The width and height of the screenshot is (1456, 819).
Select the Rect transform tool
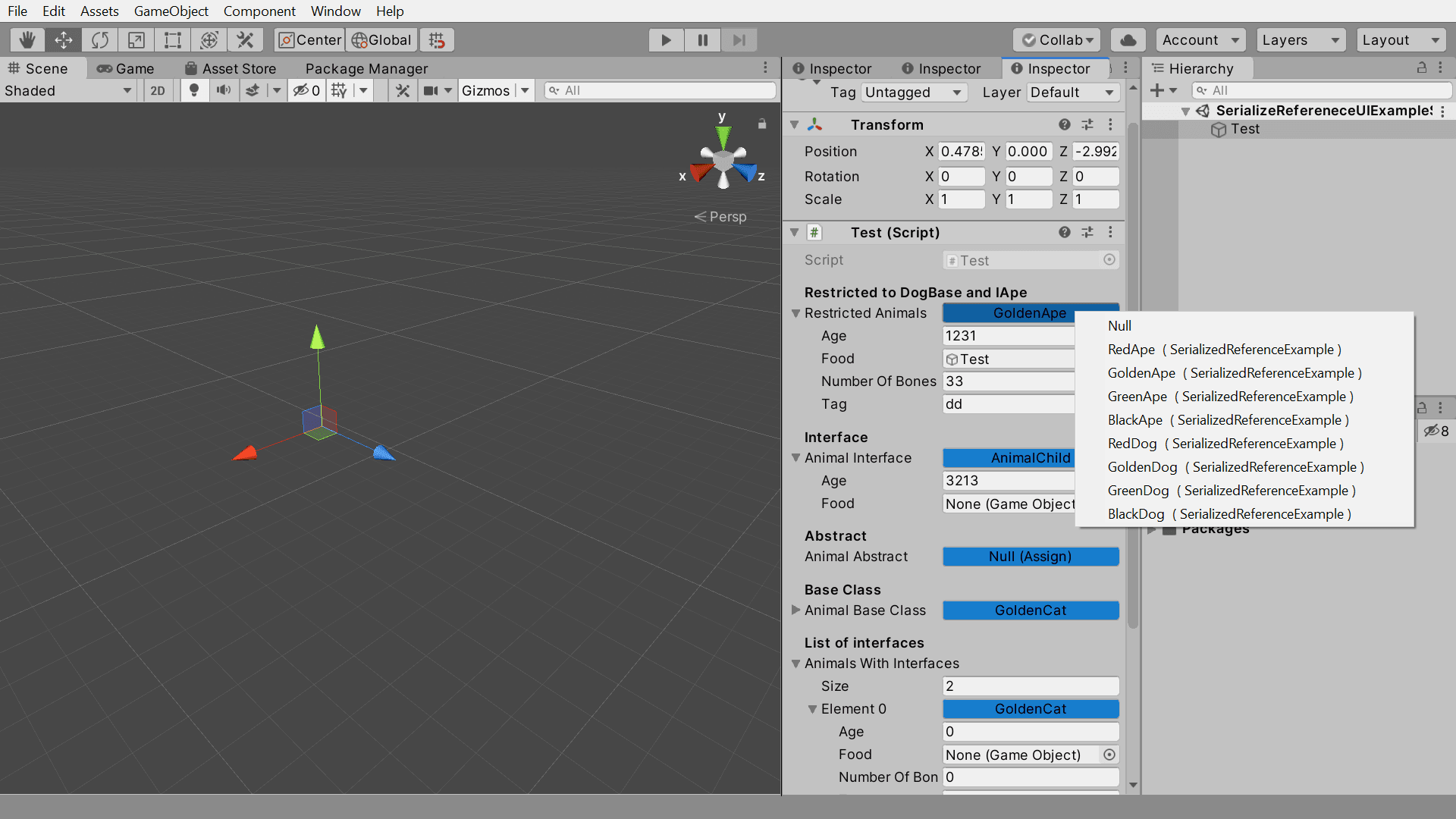click(173, 40)
